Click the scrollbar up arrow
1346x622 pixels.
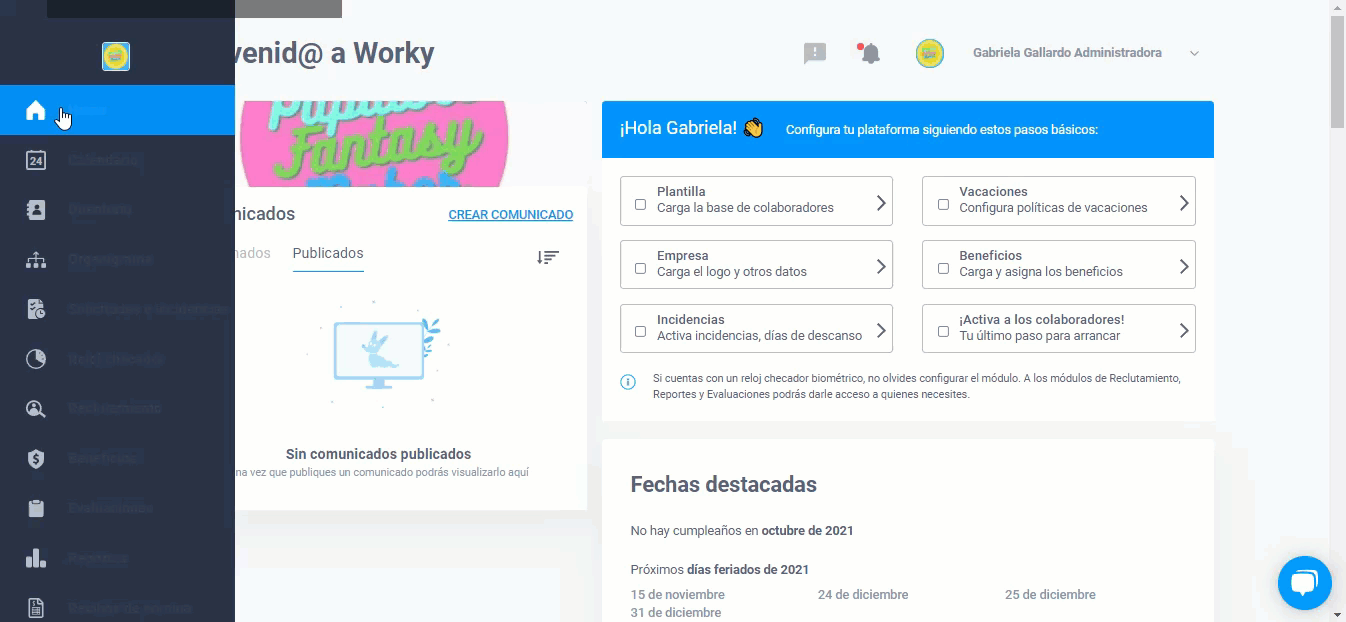click(1337, 7)
